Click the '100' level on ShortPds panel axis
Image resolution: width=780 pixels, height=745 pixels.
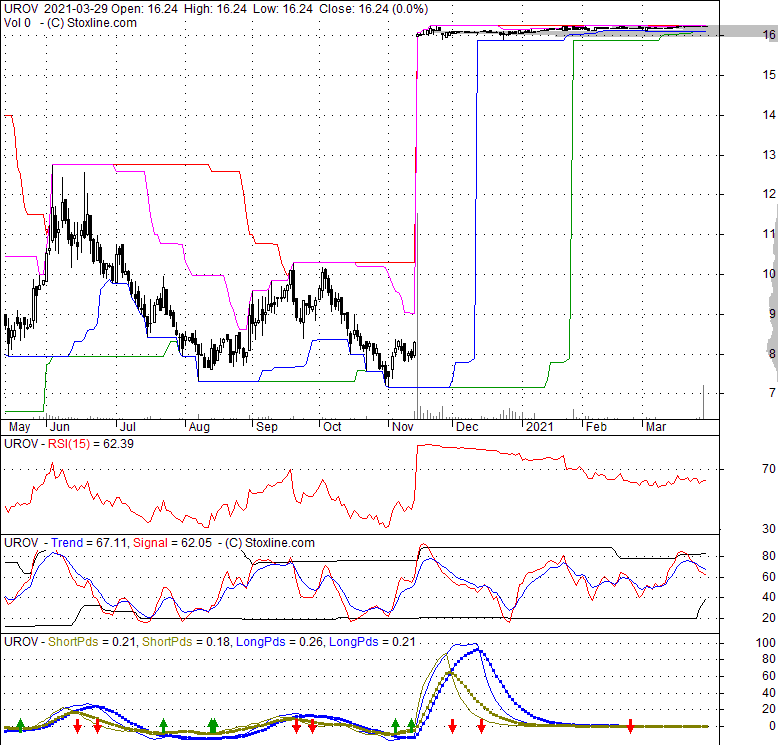point(766,643)
